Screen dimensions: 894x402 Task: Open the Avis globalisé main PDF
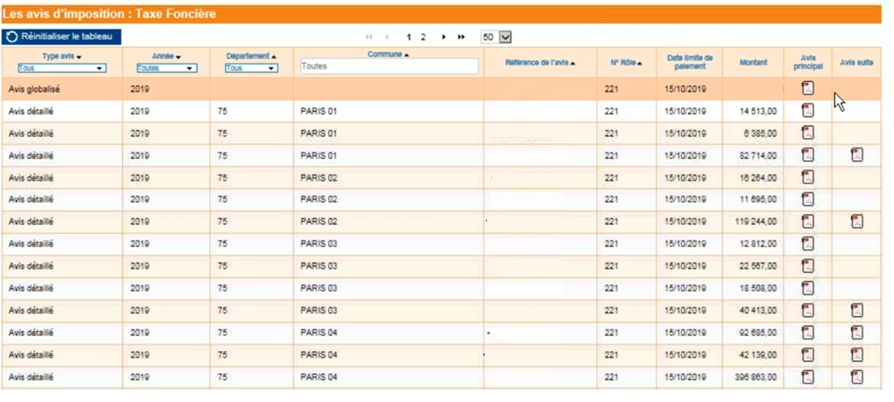[x=808, y=88]
